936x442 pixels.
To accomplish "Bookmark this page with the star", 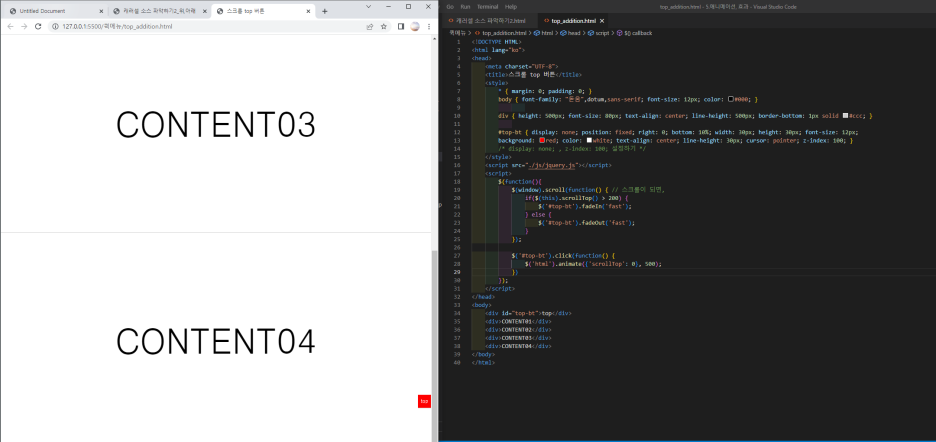I will click(384, 26).
